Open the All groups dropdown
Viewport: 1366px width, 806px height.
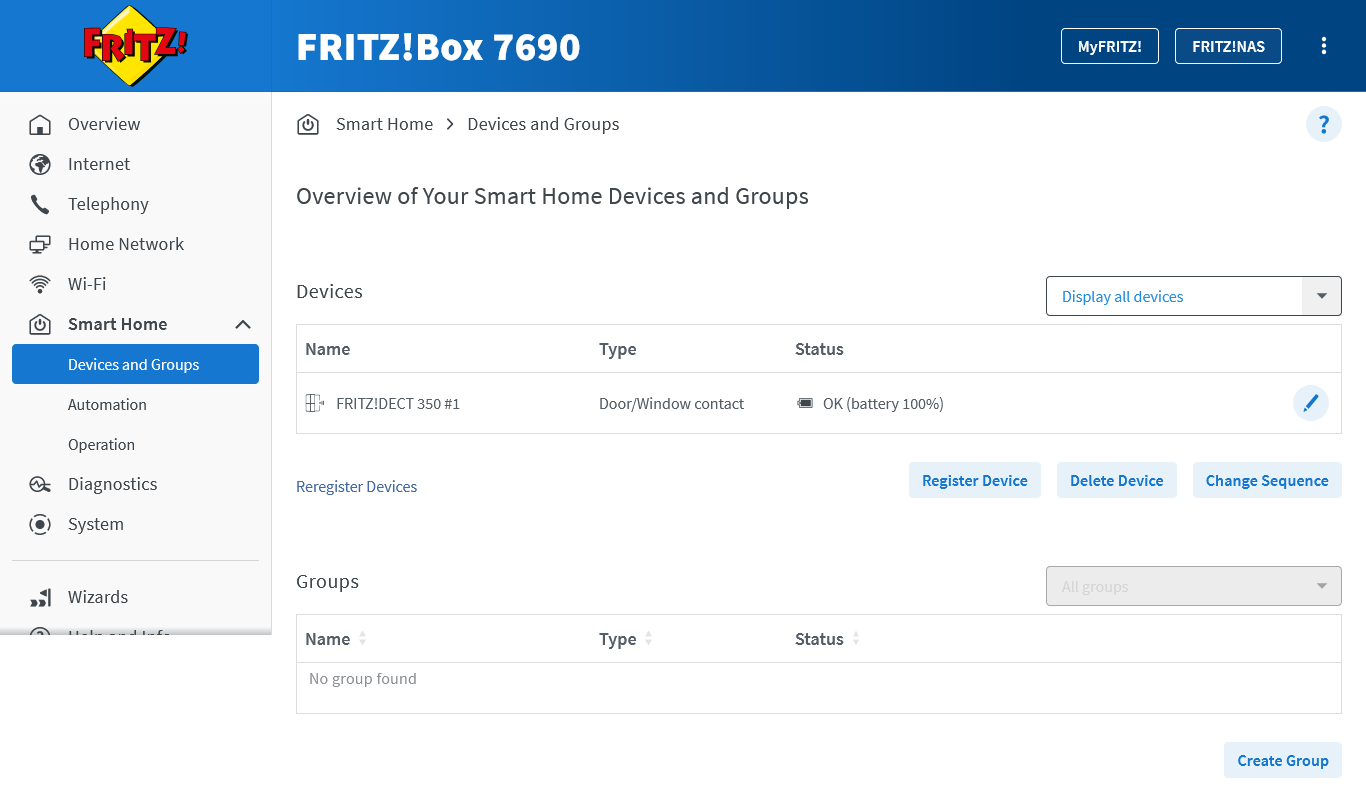pyautogui.click(x=1193, y=586)
